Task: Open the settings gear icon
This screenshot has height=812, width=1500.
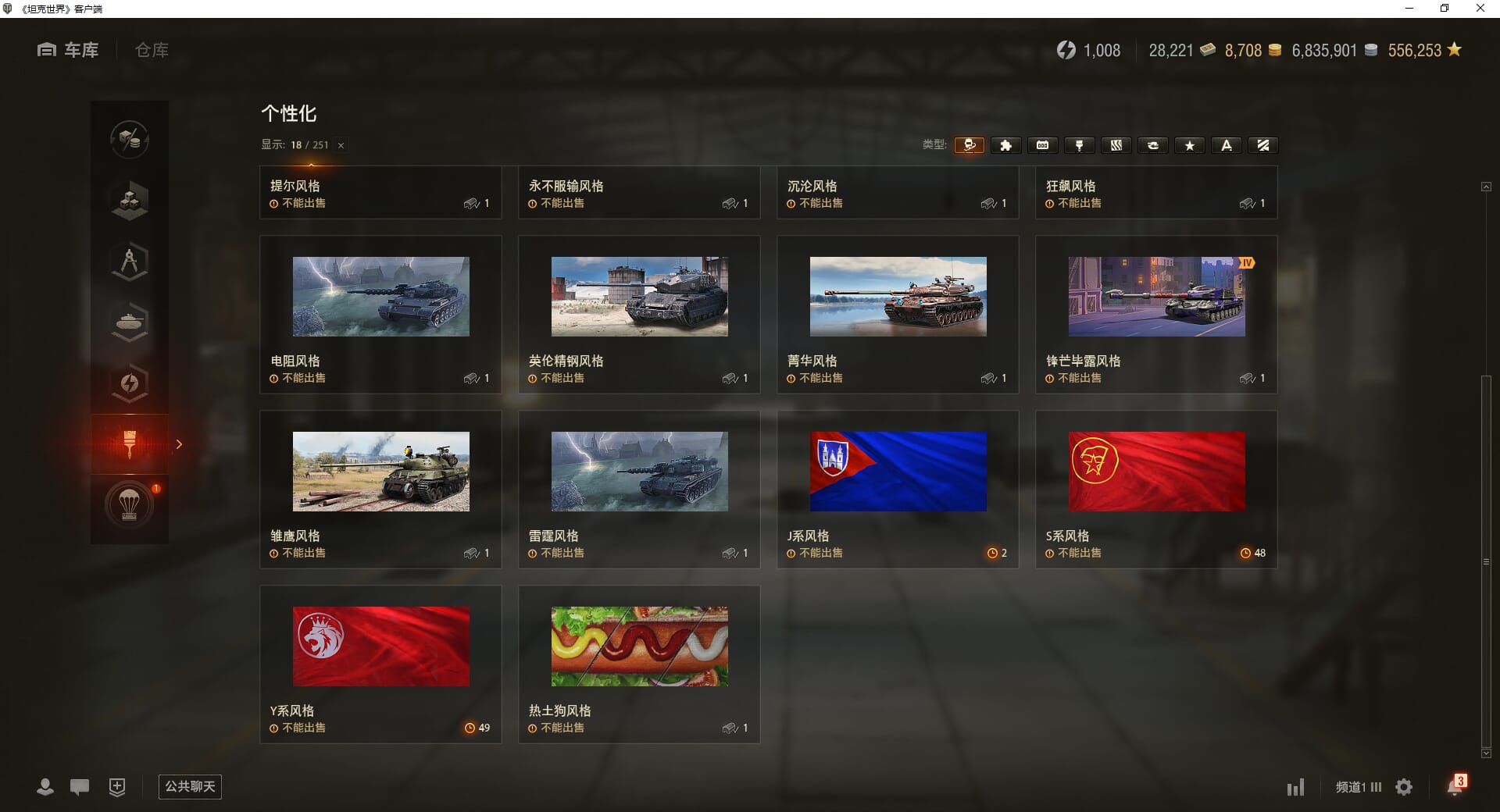Action: point(1404,787)
